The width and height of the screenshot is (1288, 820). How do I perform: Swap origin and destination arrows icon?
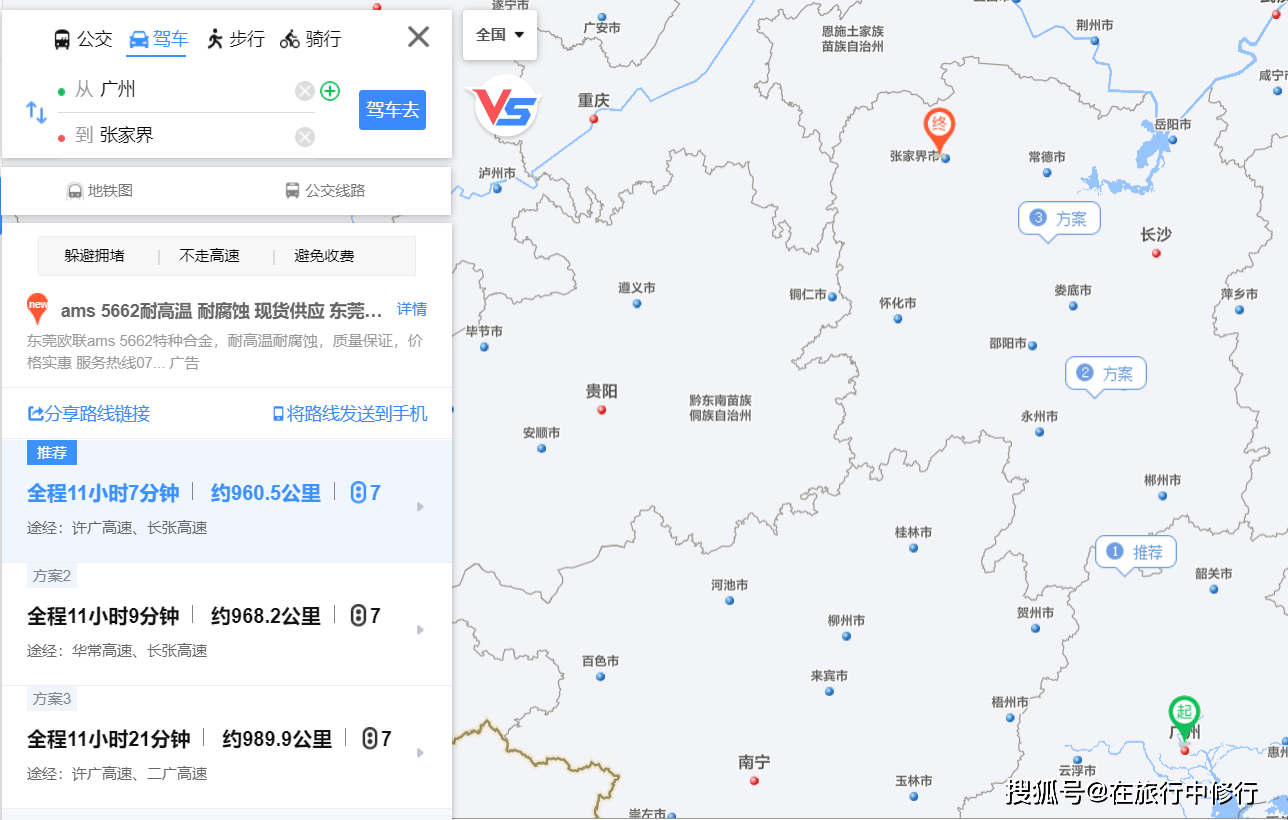tap(36, 112)
